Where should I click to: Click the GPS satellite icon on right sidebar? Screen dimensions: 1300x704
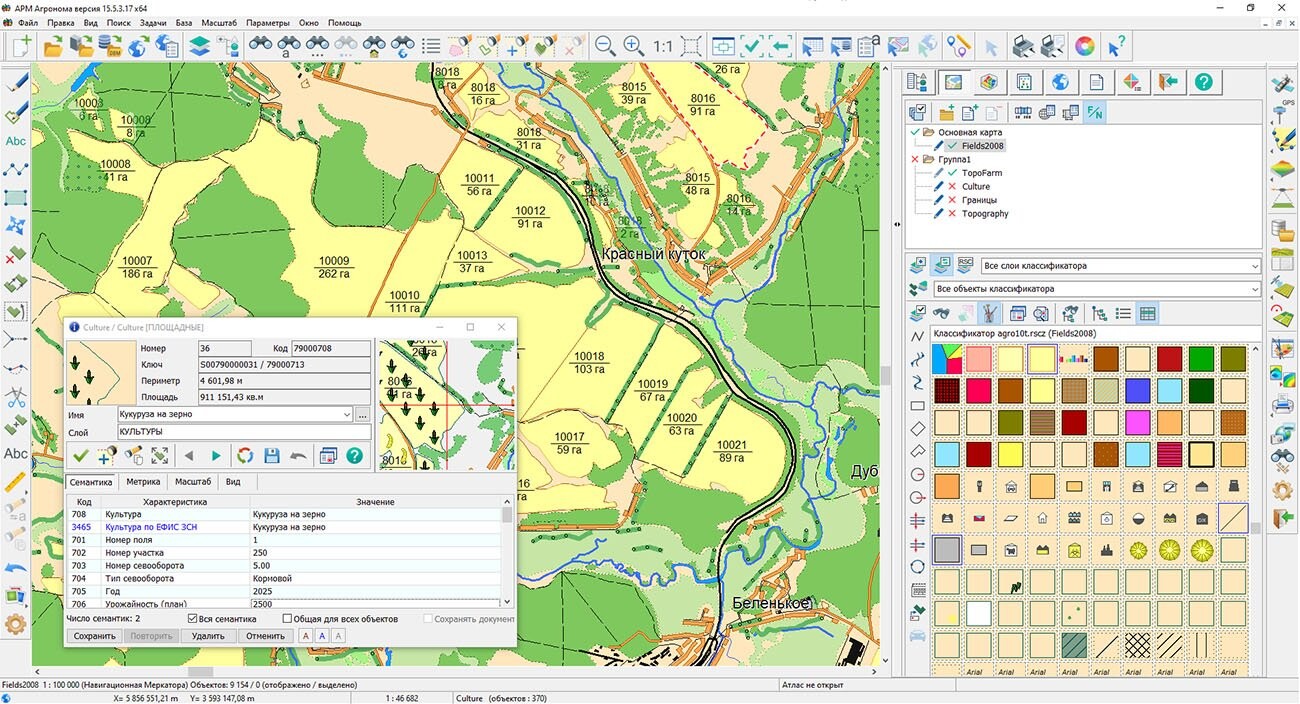(x=1282, y=84)
